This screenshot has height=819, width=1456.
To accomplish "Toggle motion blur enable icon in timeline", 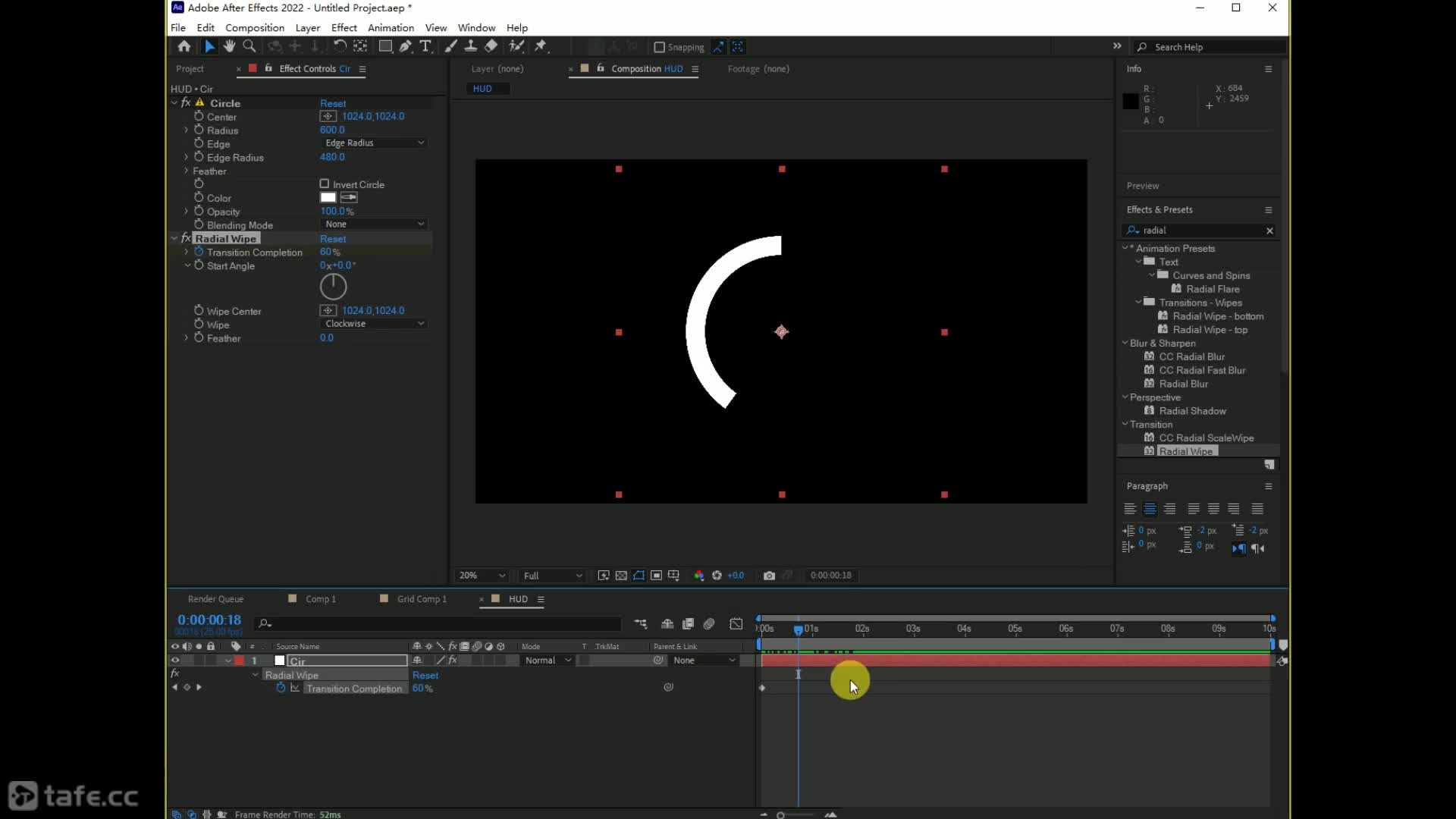I will [x=709, y=623].
